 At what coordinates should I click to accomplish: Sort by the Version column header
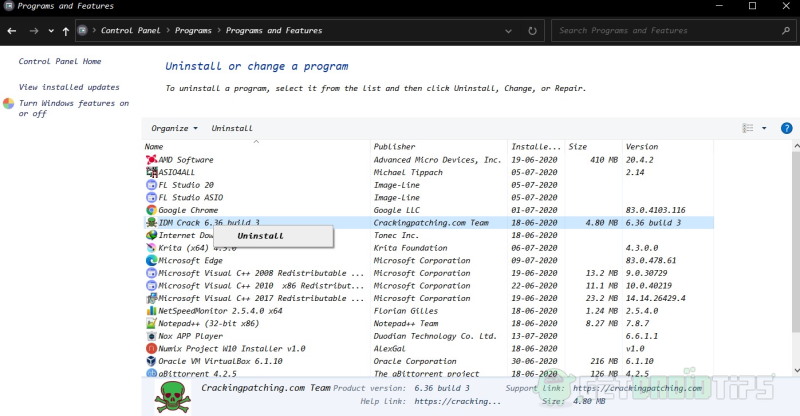coord(668,146)
